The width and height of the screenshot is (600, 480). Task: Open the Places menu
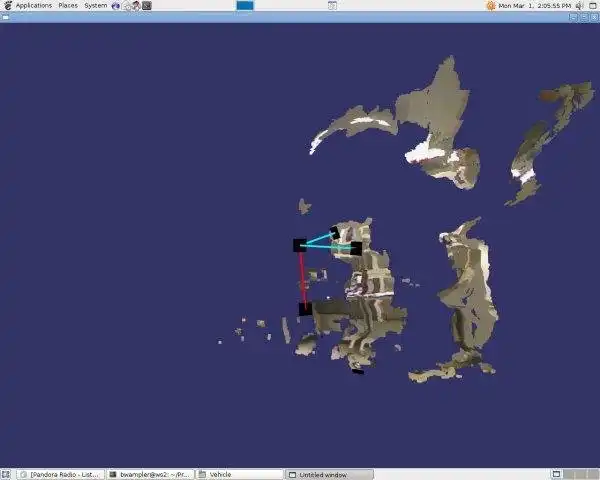68,5
